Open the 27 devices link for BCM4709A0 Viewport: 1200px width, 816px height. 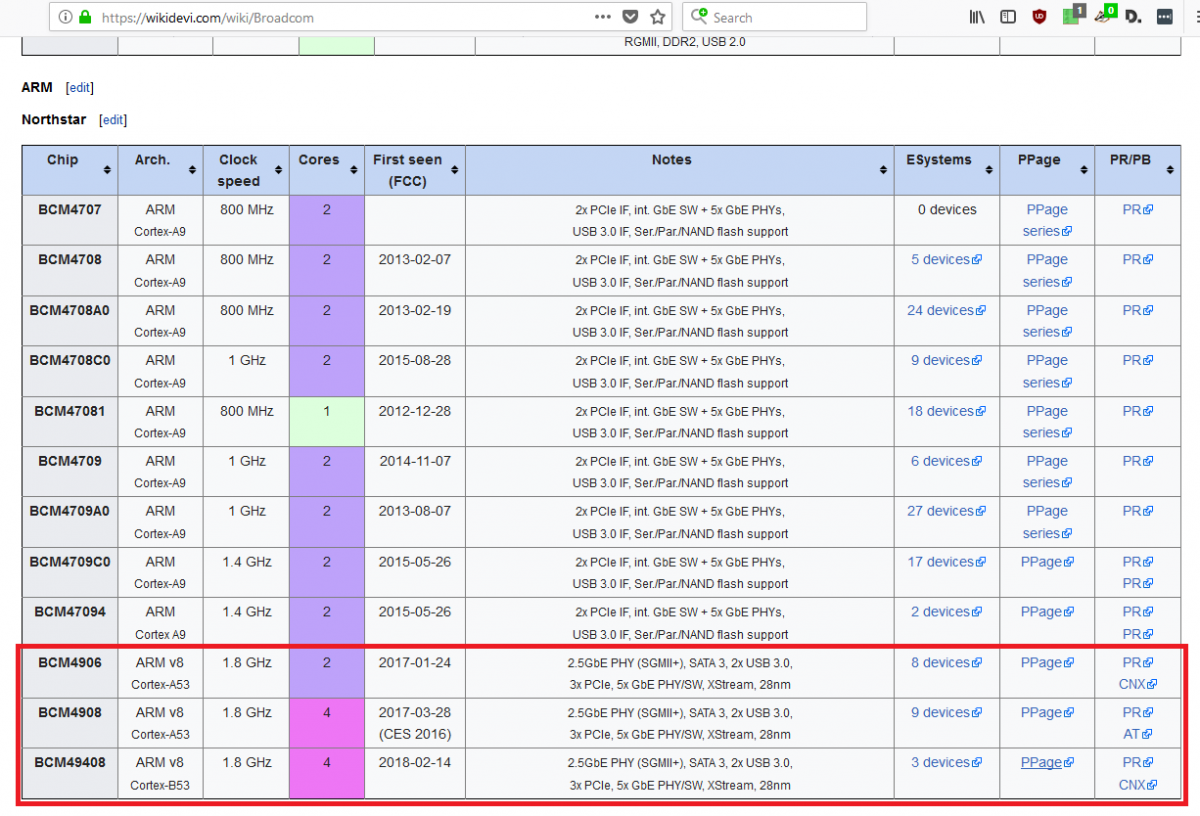946,511
